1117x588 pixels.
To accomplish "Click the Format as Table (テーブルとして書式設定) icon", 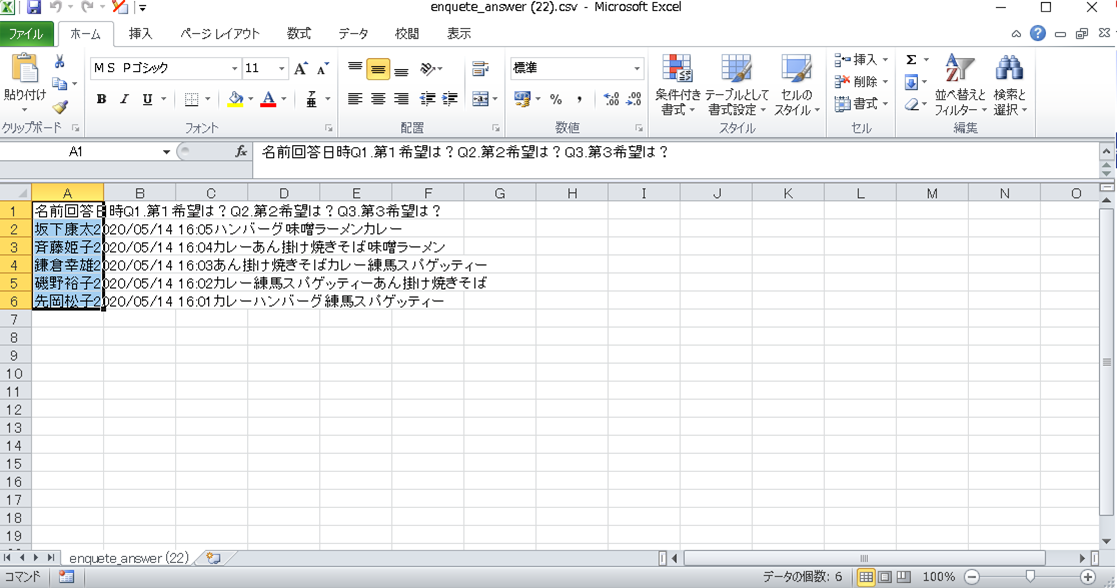I will 737,70.
